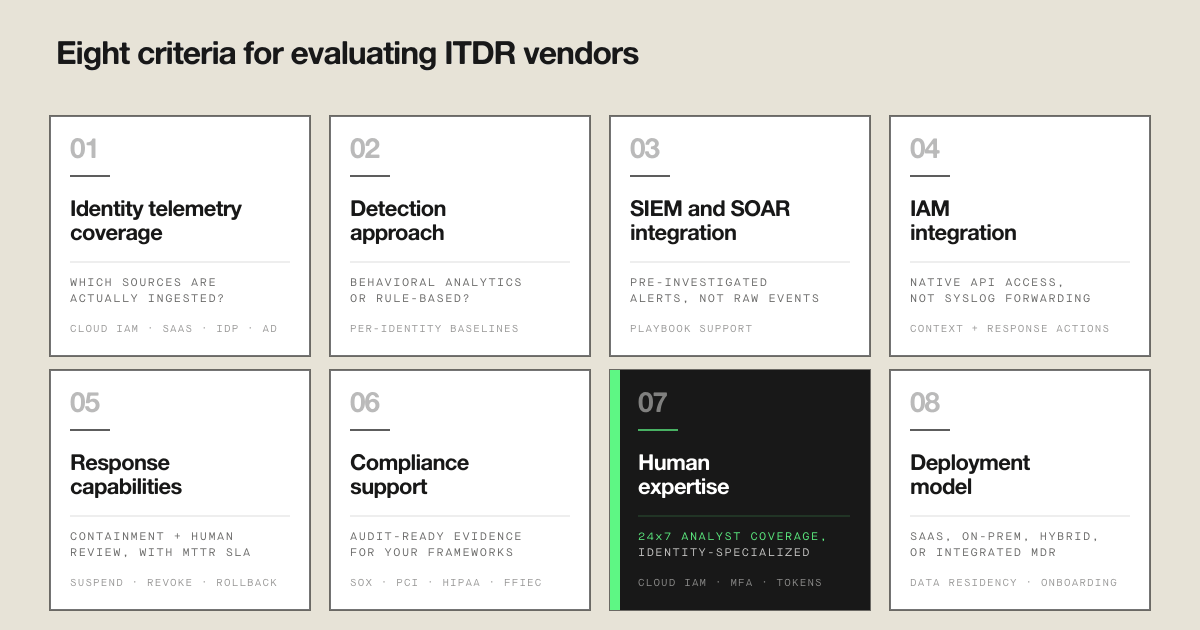This screenshot has height=630, width=1200.
Task: Click the number 03 on the third card
Action: (x=645, y=149)
